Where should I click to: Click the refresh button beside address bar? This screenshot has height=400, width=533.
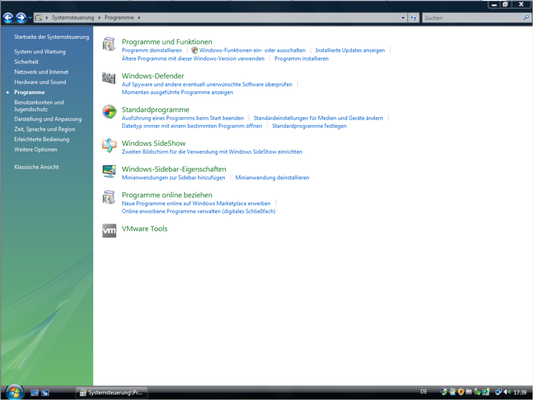coord(413,18)
